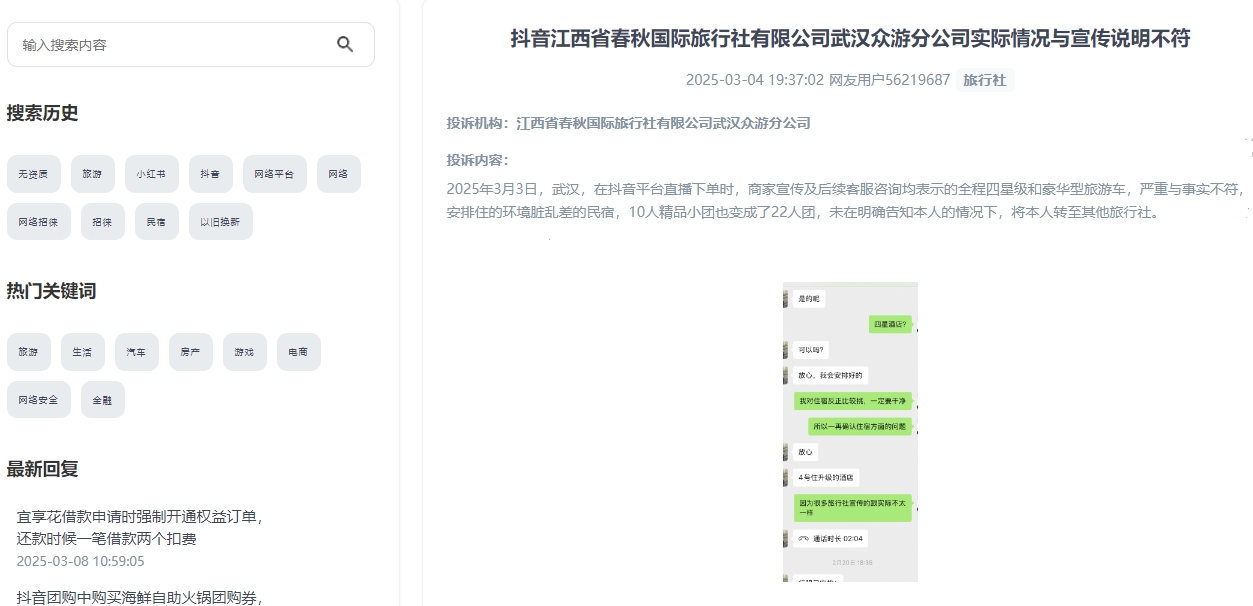Click the "旅游" hot keyword
Image resolution: width=1253 pixels, height=606 pixels.
[29, 351]
